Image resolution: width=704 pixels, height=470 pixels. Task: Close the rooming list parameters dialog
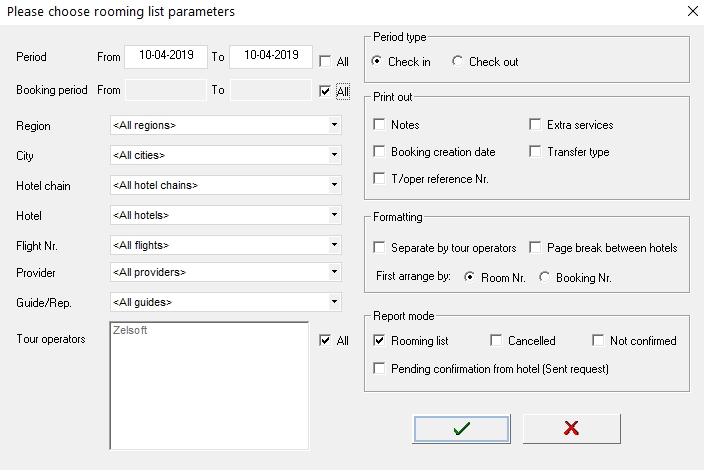[692, 11]
